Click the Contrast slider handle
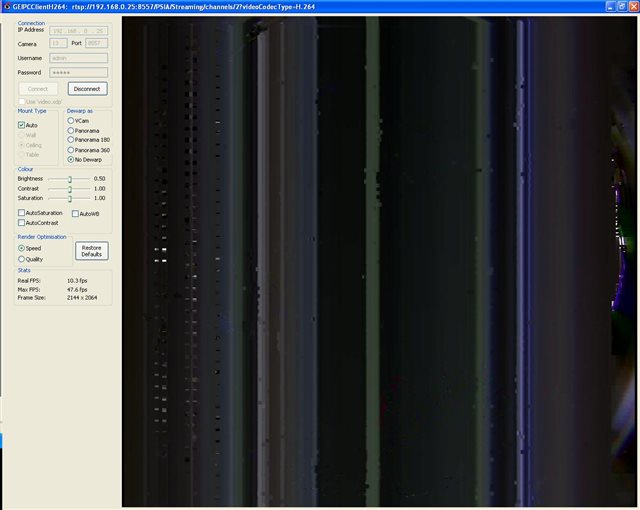Viewport: 640px width, 510px height. coord(70,189)
